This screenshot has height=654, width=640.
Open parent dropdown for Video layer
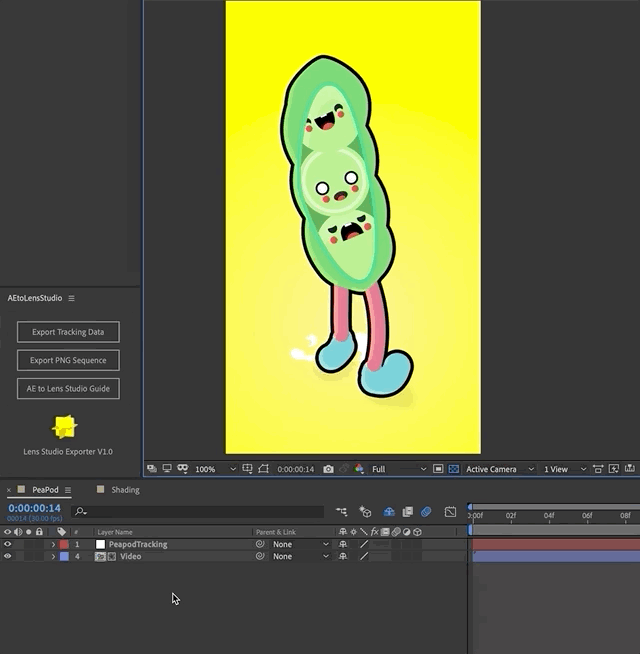(x=300, y=557)
